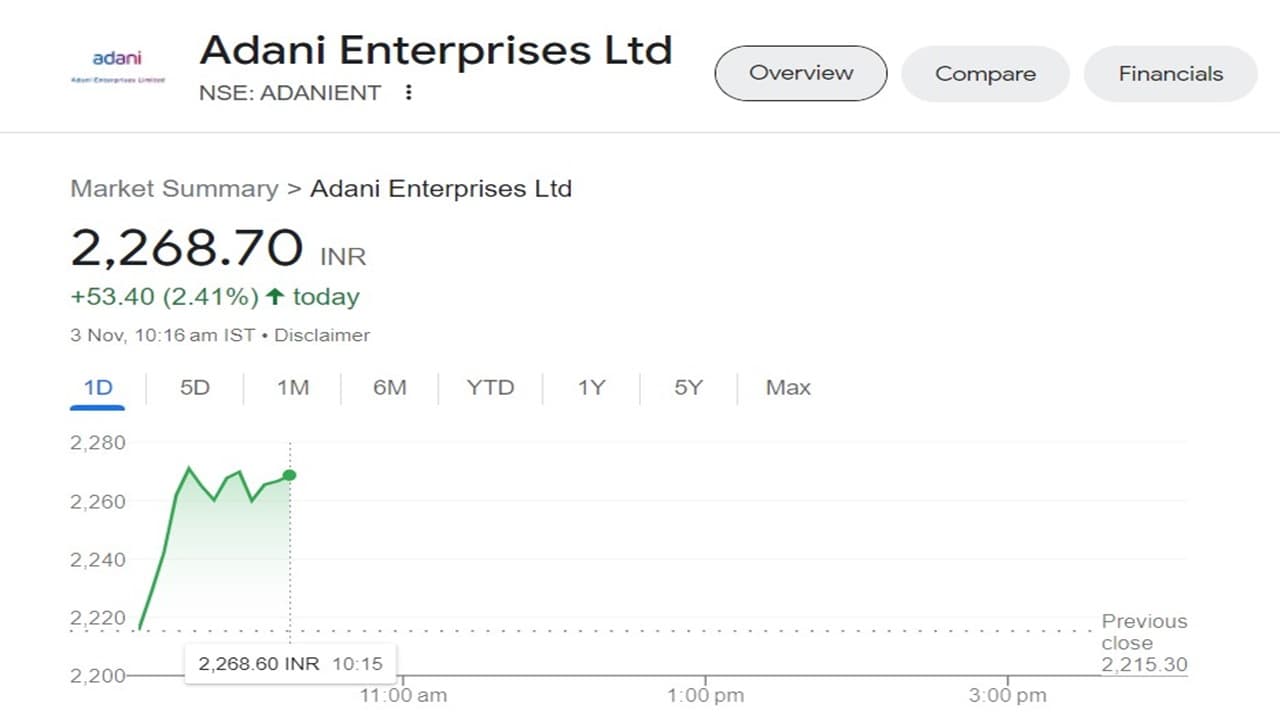Select the 1D chart range
1280x720 pixels.
click(98, 388)
